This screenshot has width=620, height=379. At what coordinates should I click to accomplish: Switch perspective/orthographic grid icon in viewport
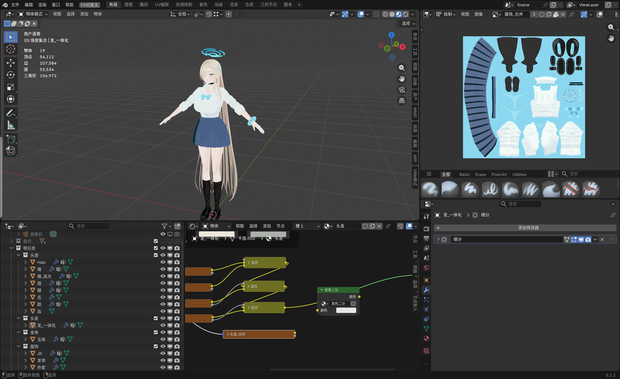pos(402,101)
